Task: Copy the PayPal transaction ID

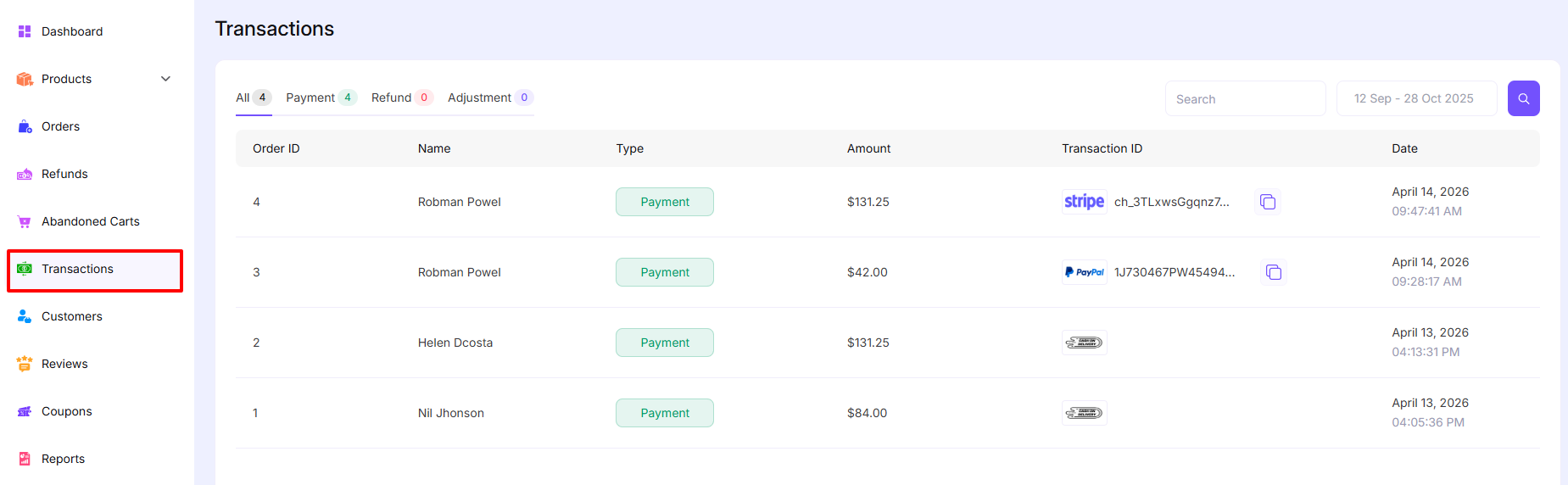Action: pyautogui.click(x=1273, y=272)
